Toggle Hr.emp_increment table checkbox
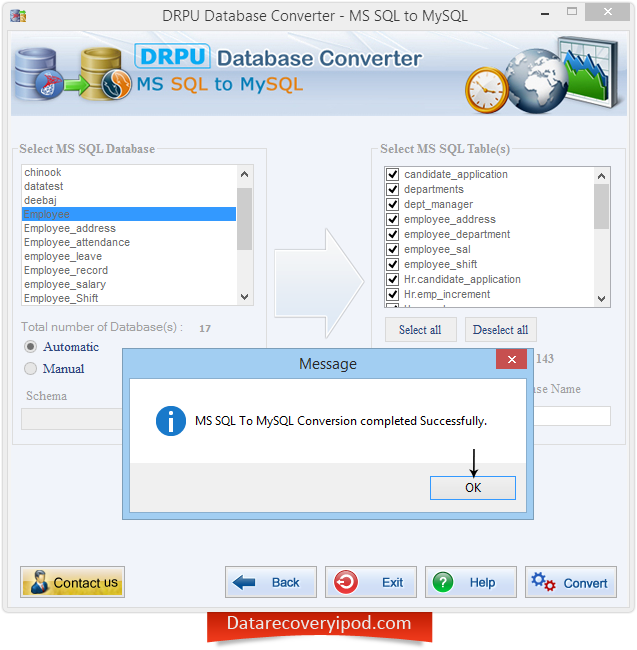637x650 pixels. [x=392, y=294]
